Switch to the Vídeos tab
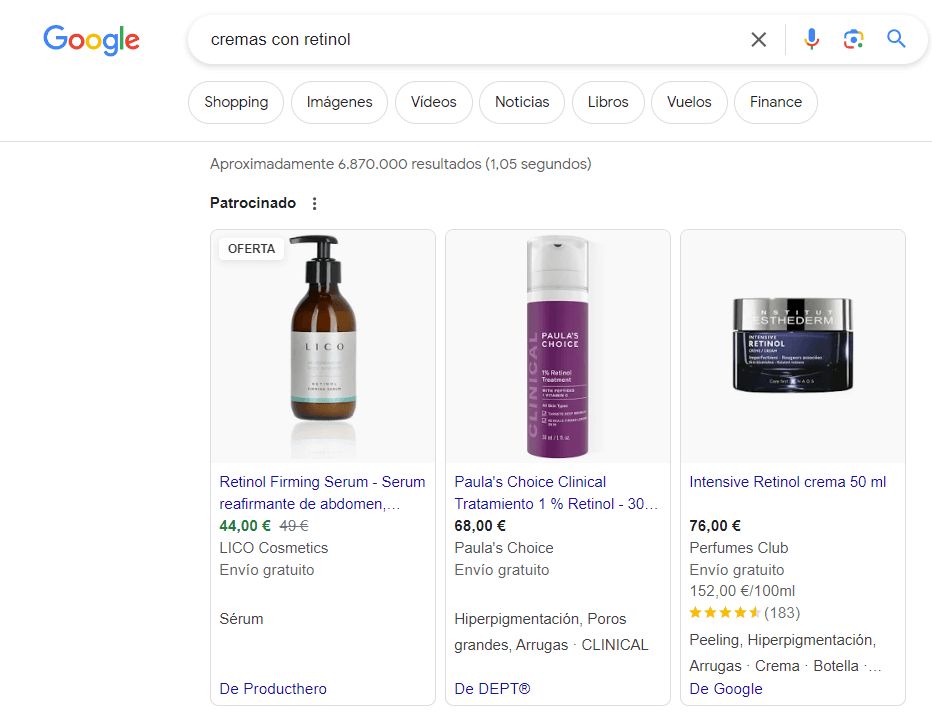The width and height of the screenshot is (932, 722). click(x=433, y=102)
